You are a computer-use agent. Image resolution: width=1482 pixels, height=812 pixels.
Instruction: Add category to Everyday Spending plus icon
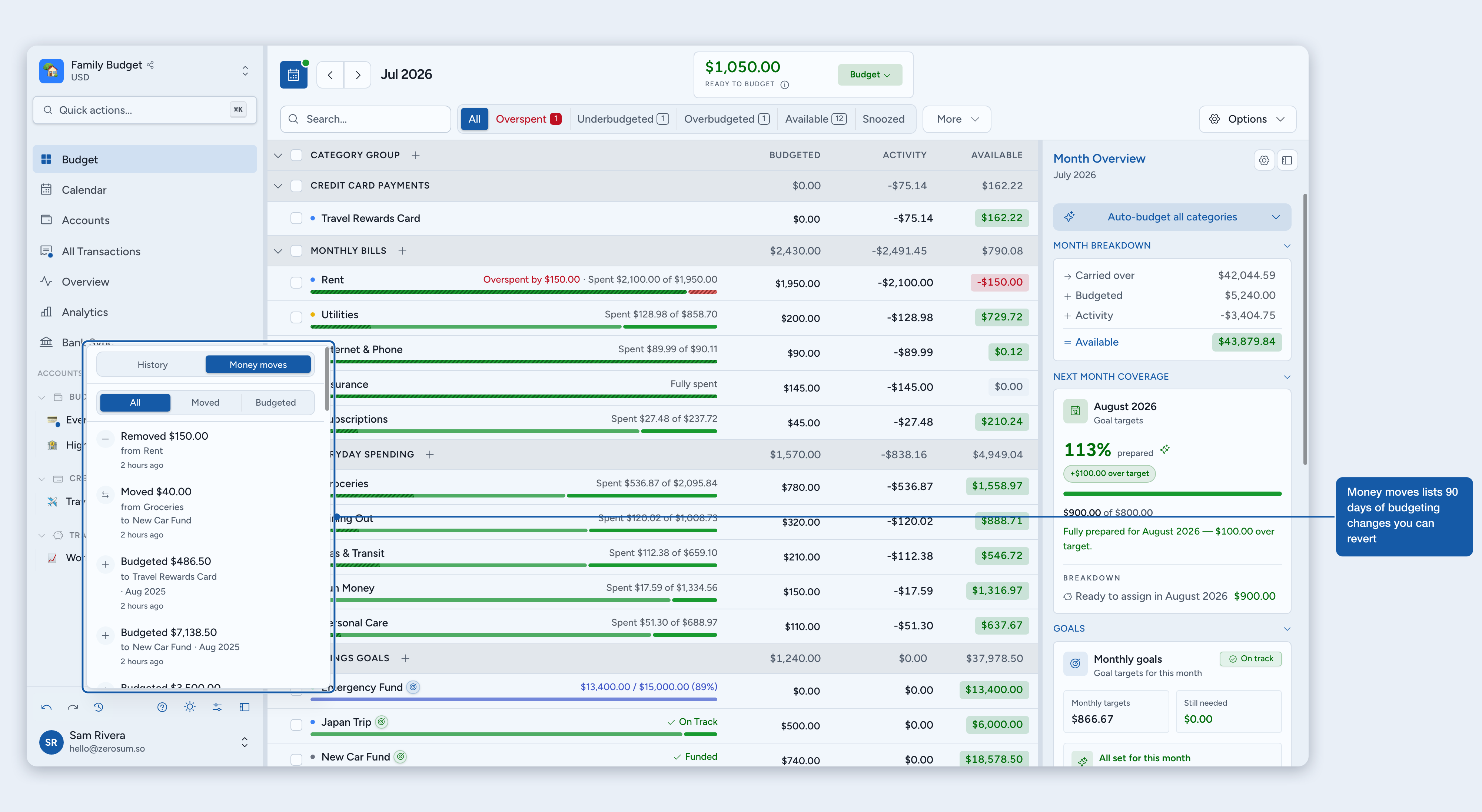click(x=430, y=454)
